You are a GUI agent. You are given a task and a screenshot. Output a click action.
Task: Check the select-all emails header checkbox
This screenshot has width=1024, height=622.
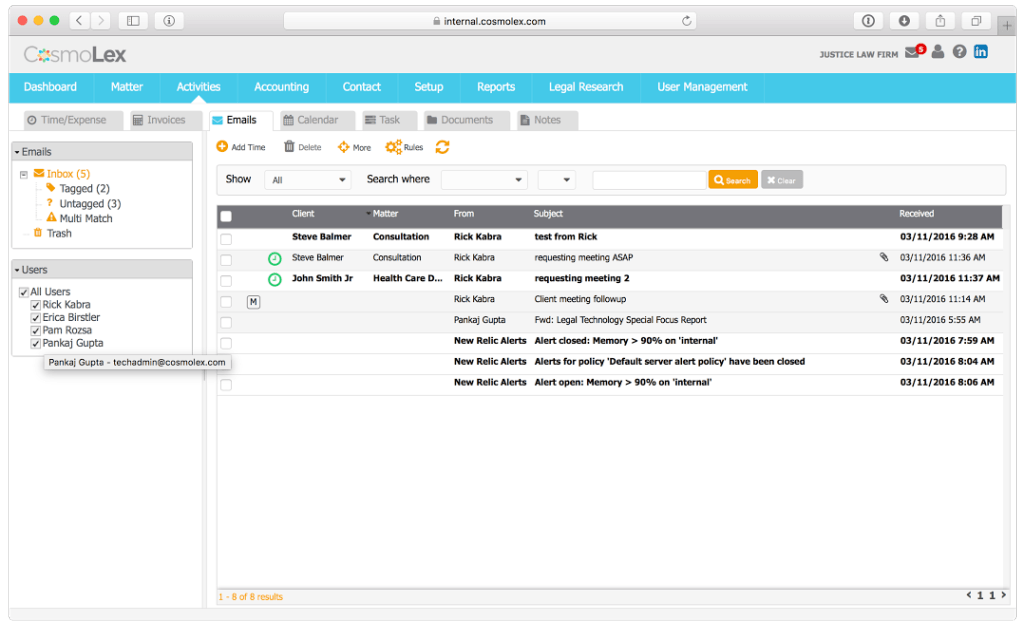pyautogui.click(x=226, y=216)
